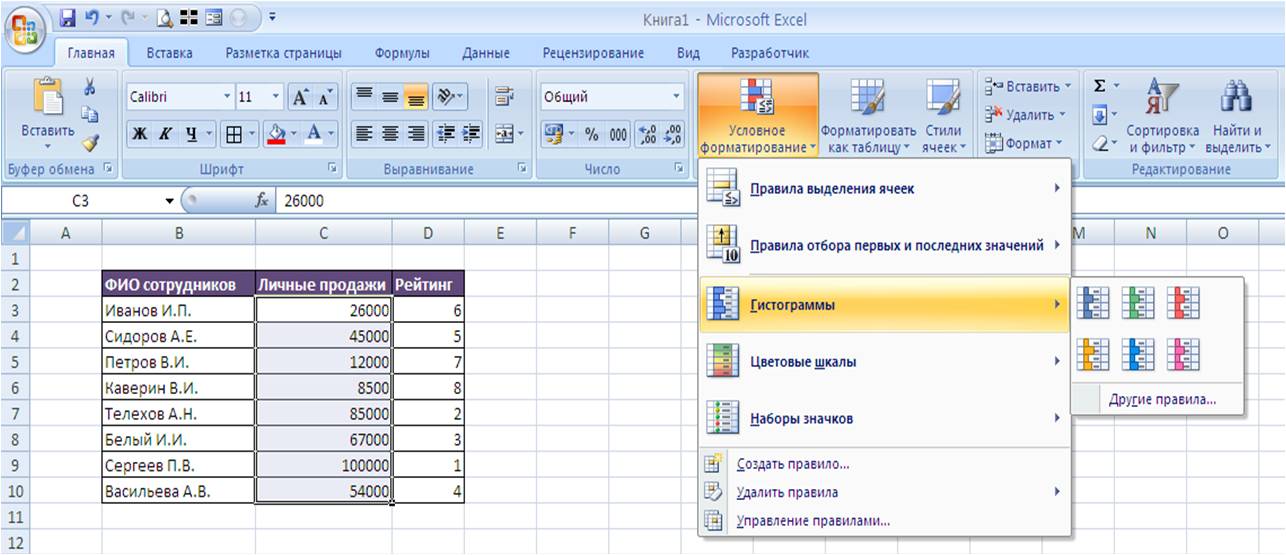Click Создать правило... menu entry
Viewport: 1286px width, 555px height.
pos(792,464)
